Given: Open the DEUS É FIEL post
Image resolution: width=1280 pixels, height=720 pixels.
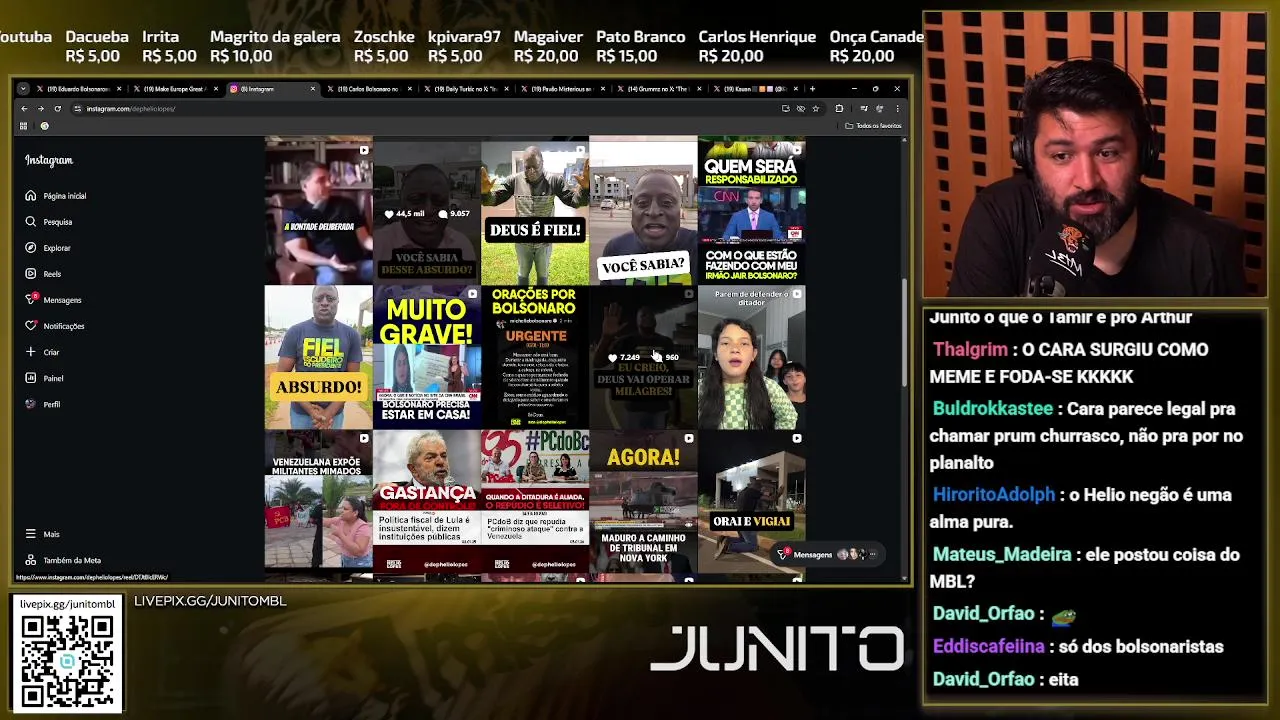Looking at the screenshot, I should [x=535, y=213].
